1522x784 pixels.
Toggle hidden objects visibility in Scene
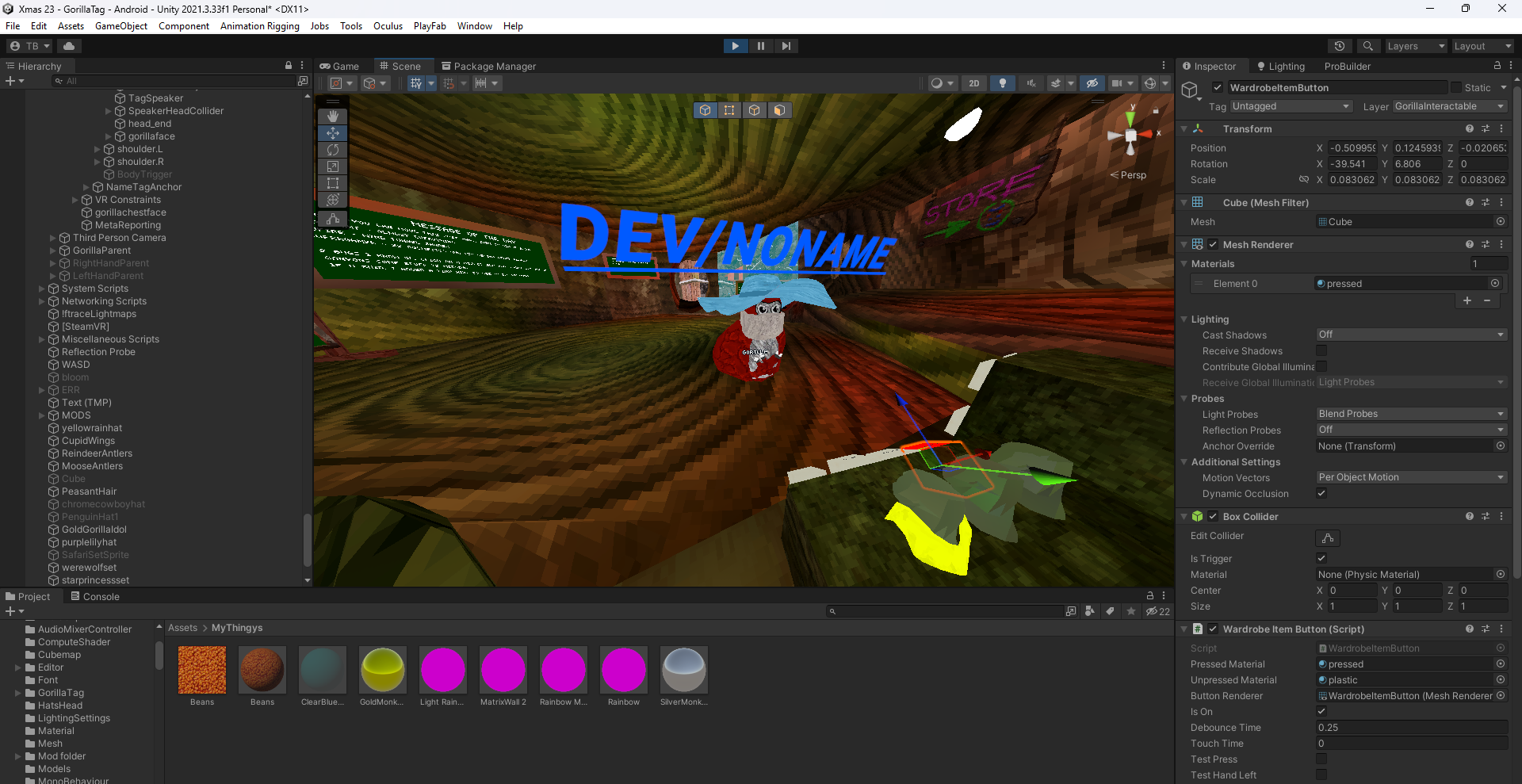click(x=1092, y=83)
